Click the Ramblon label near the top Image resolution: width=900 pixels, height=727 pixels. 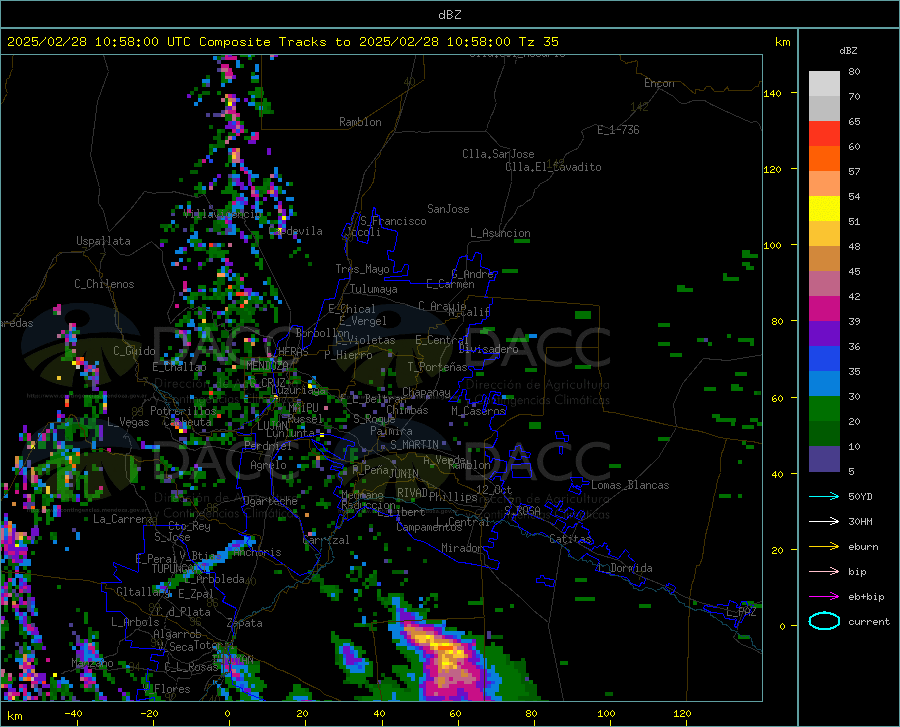coord(360,122)
